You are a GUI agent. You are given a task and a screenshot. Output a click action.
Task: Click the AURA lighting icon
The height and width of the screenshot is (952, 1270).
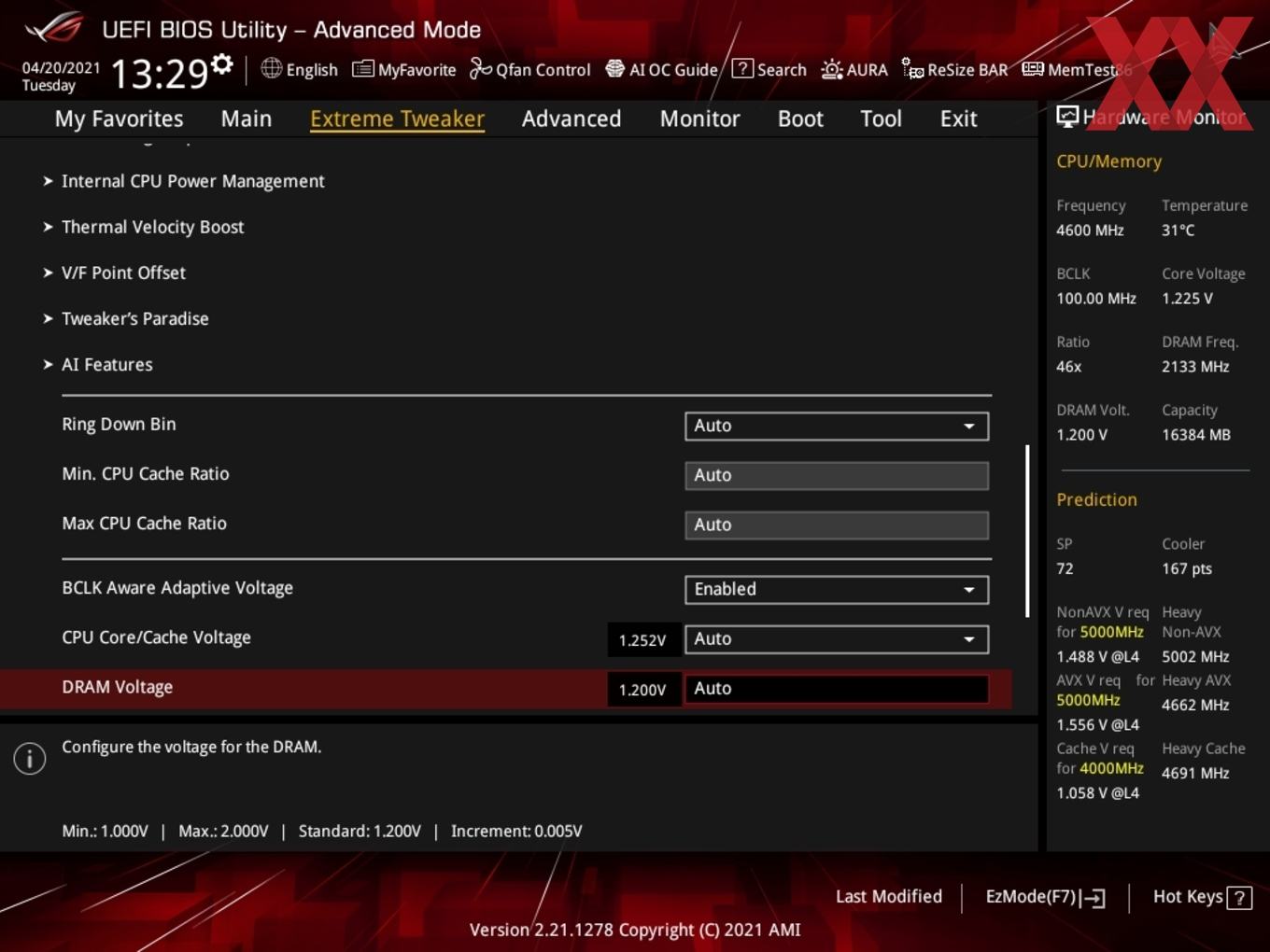point(831,69)
